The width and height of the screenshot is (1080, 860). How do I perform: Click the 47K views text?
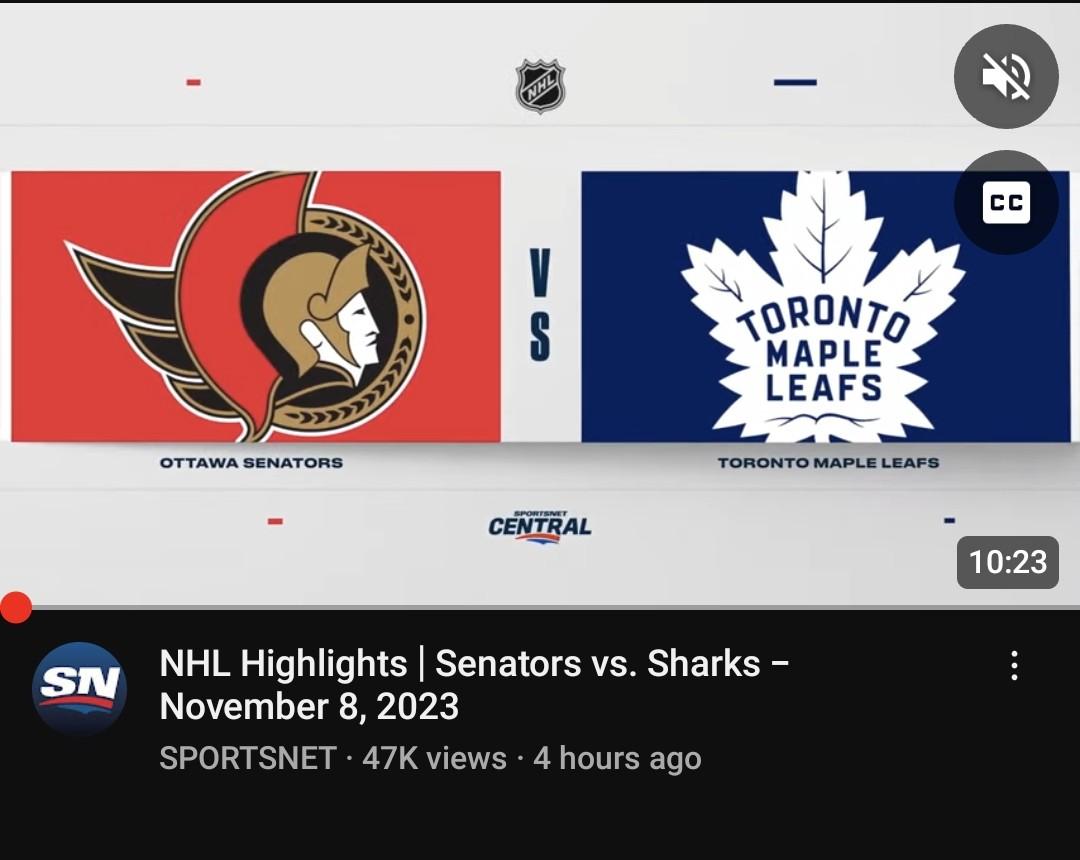(434, 758)
